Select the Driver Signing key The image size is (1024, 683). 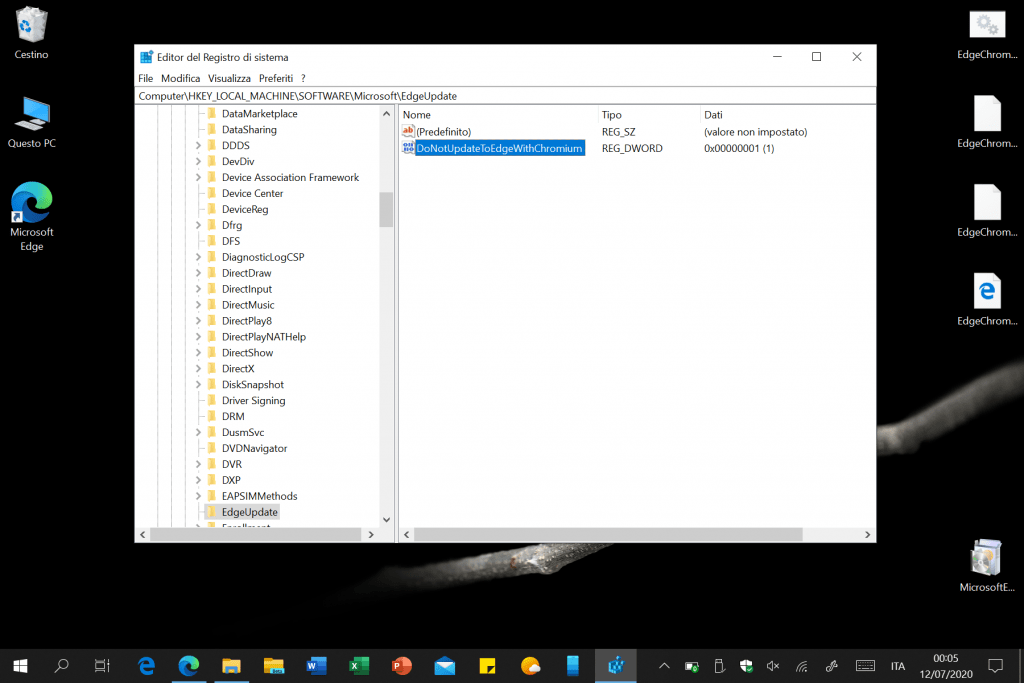tap(253, 401)
